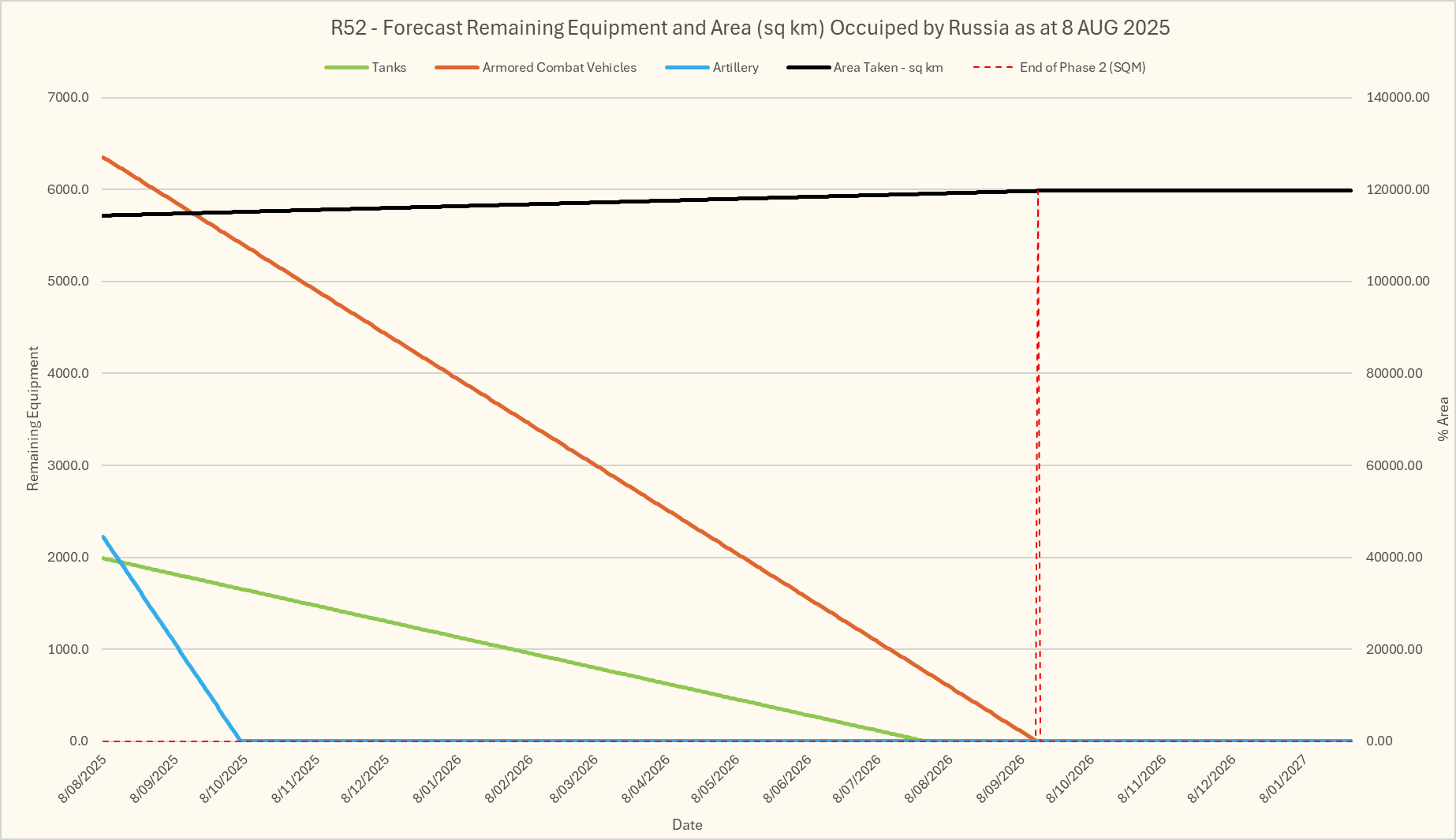Click the 8/08/2025 date axis label
Viewport: 1456px width, 840px height.
coord(83,778)
